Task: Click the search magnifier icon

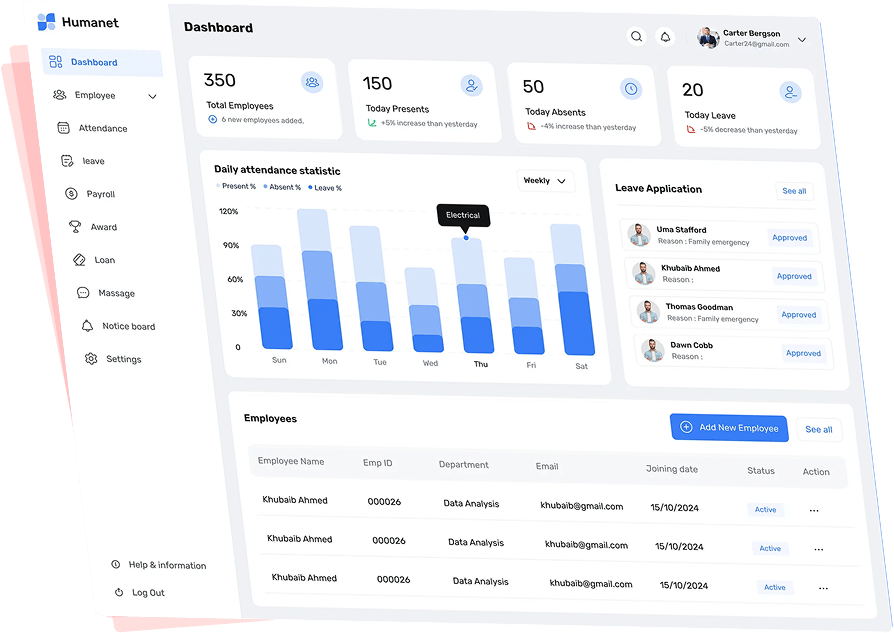Action: [x=636, y=36]
